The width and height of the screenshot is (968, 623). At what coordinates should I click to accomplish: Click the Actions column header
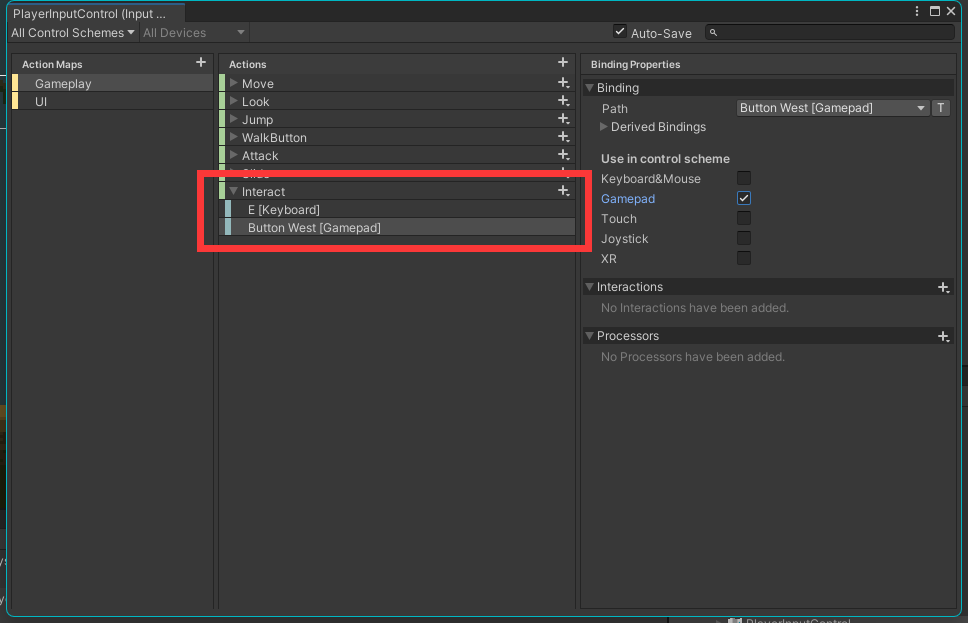point(248,64)
